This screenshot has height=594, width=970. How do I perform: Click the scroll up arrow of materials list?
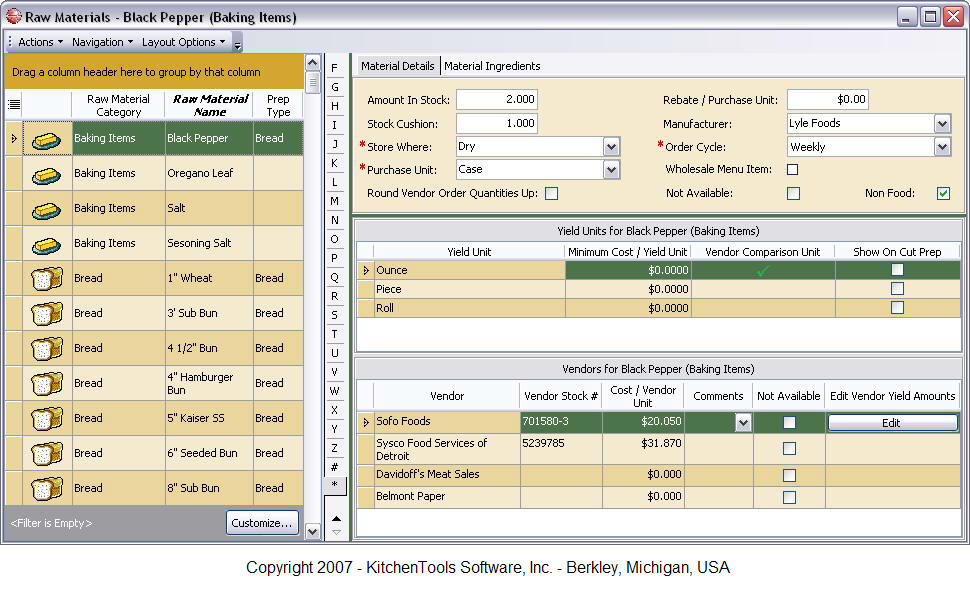point(312,62)
